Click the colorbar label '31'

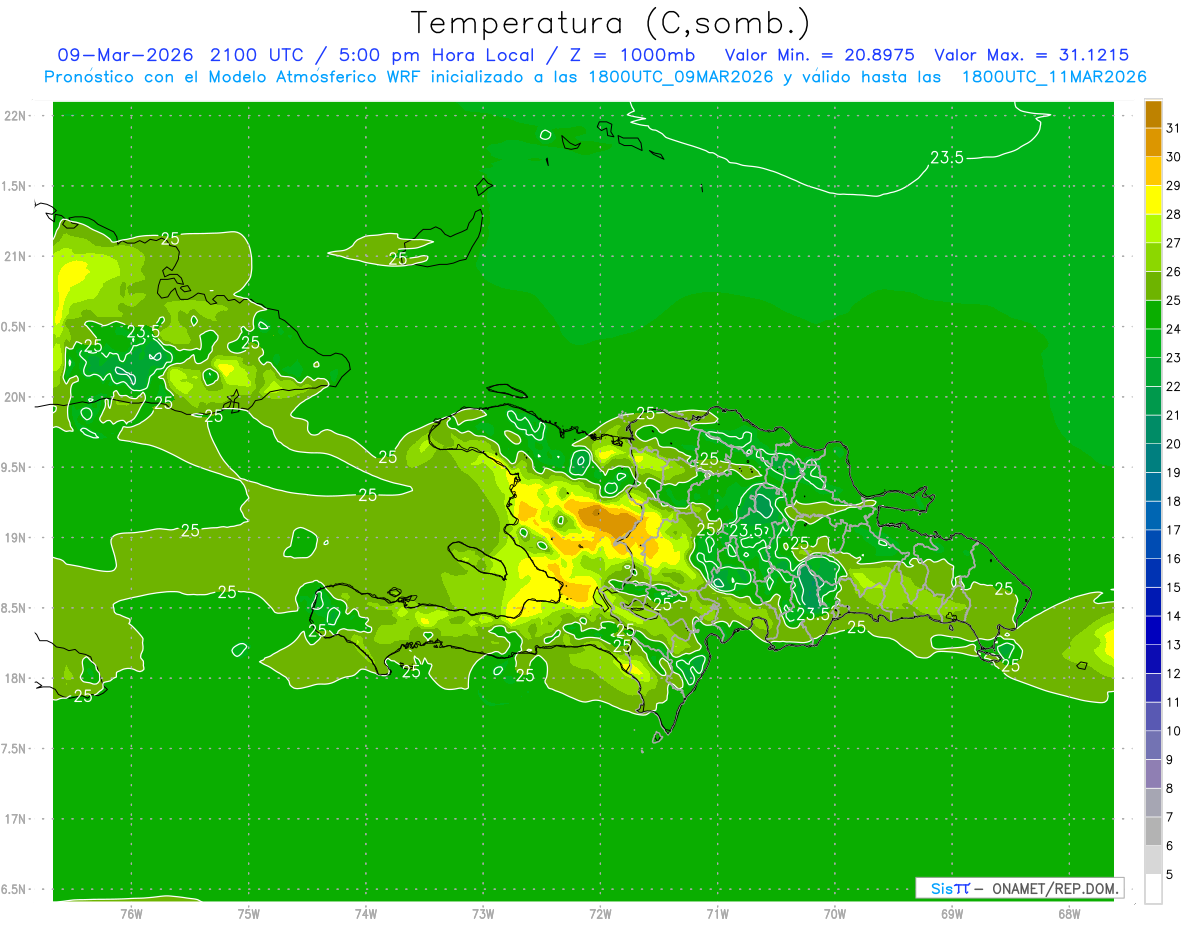pyautogui.click(x=1173, y=128)
